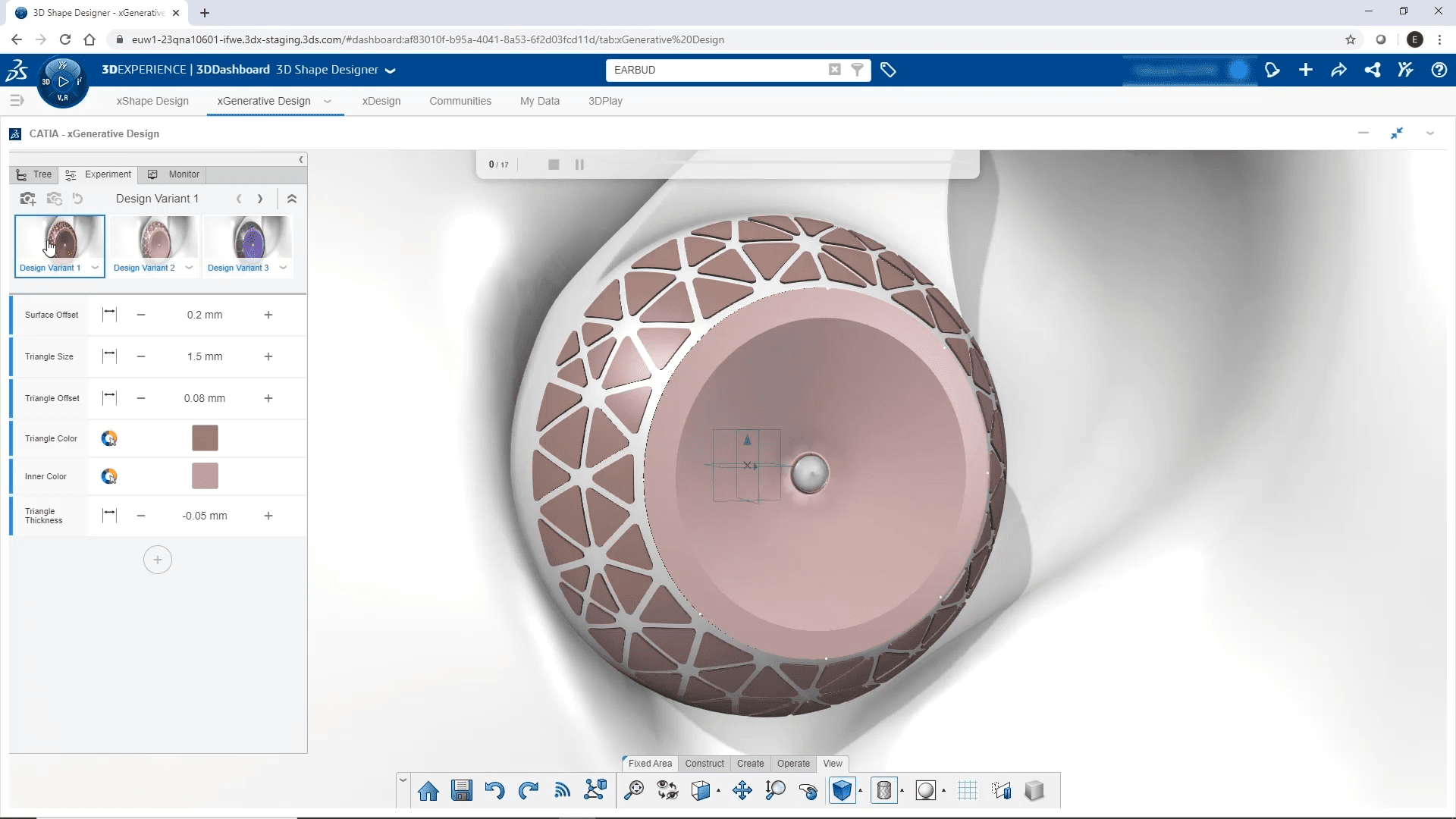Expand Design Variant 2 dropdown
Viewport: 1456px width, 819px height.
pos(189,267)
